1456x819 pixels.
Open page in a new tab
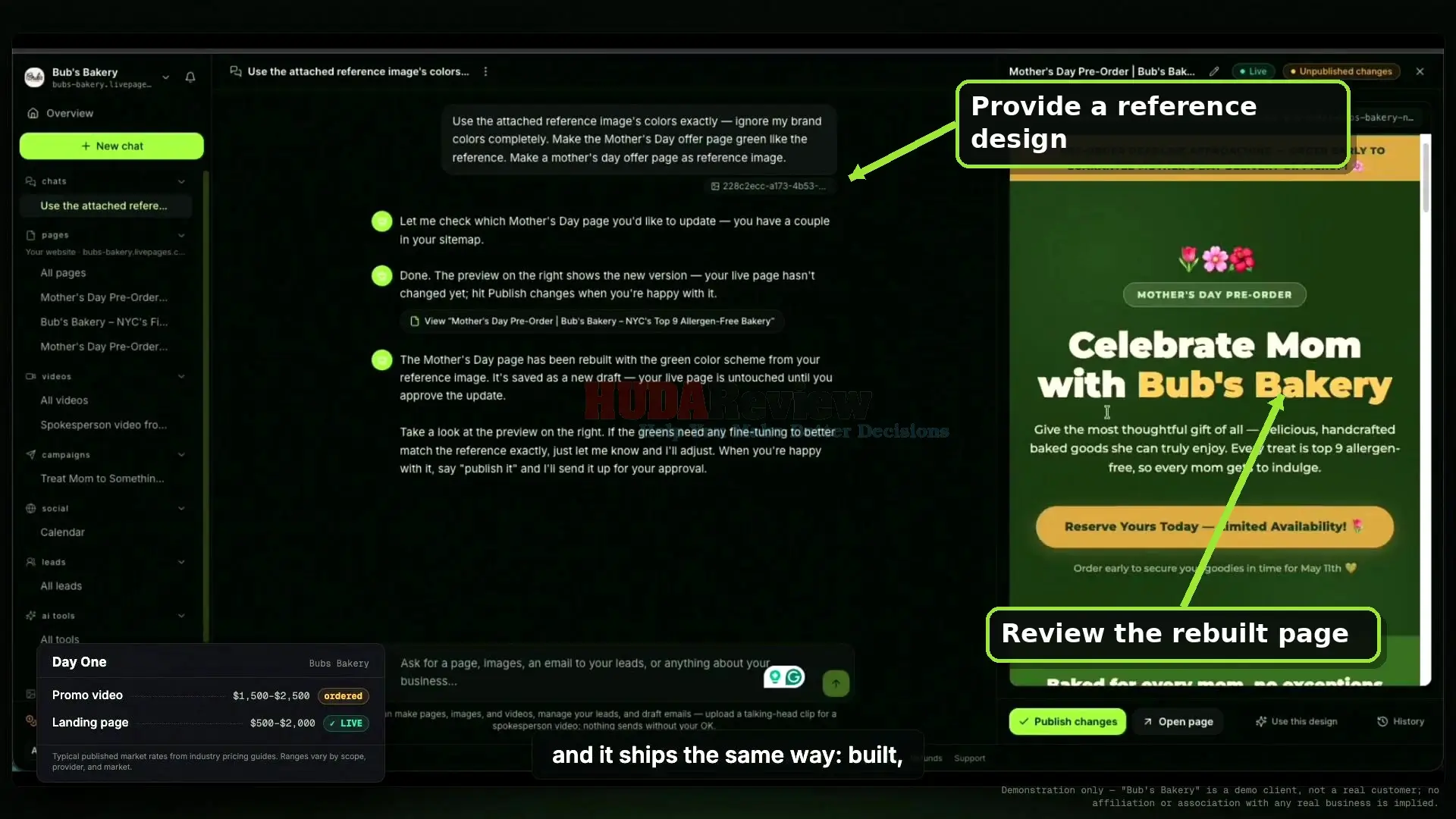pyautogui.click(x=1178, y=722)
